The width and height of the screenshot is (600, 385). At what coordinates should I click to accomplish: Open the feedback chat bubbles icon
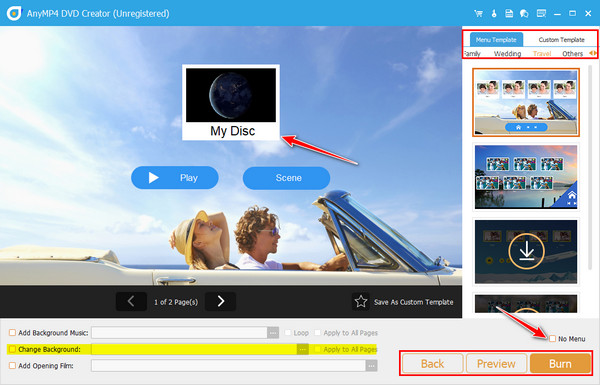tap(524, 14)
